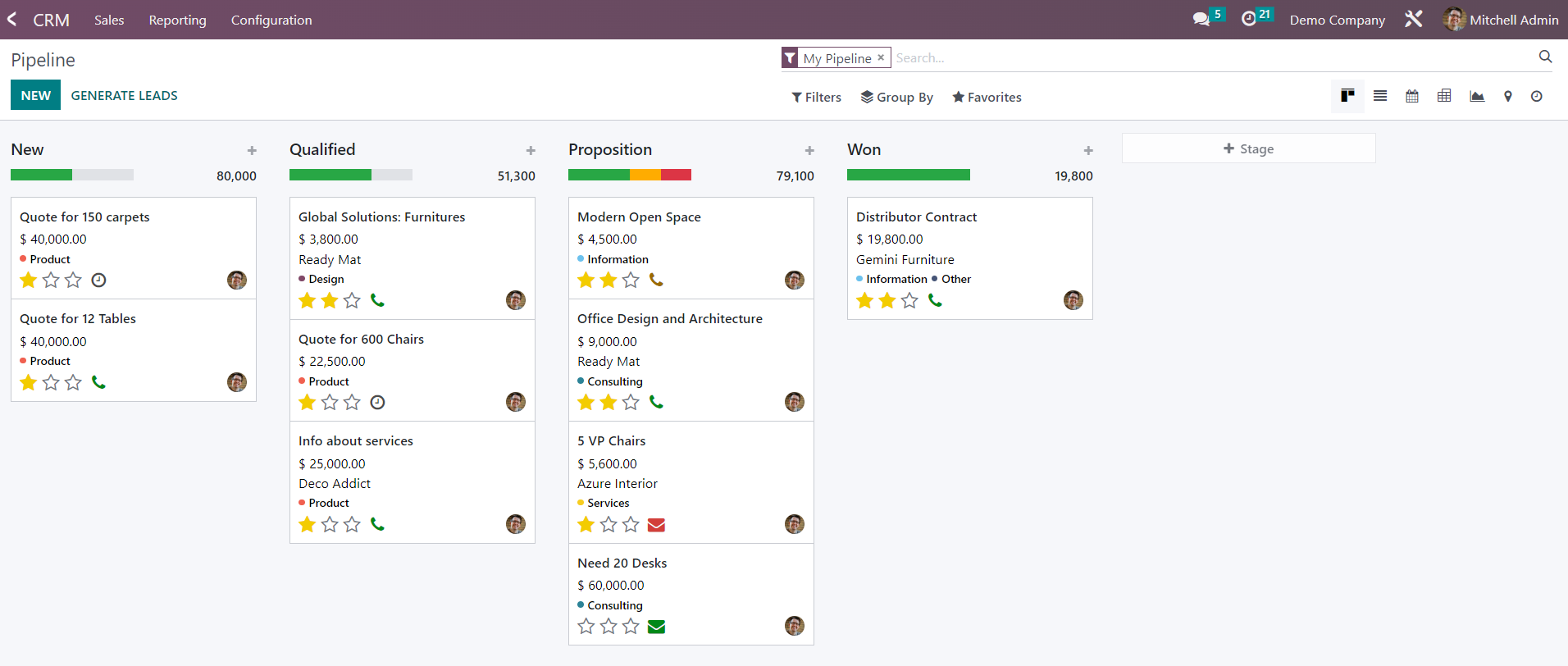Expand the Filters dropdown

pyautogui.click(x=816, y=97)
